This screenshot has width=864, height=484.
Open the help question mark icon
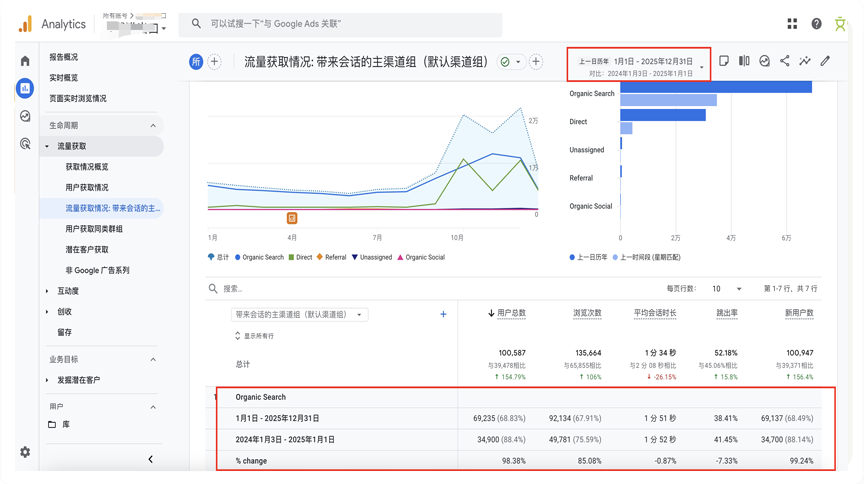(816, 24)
